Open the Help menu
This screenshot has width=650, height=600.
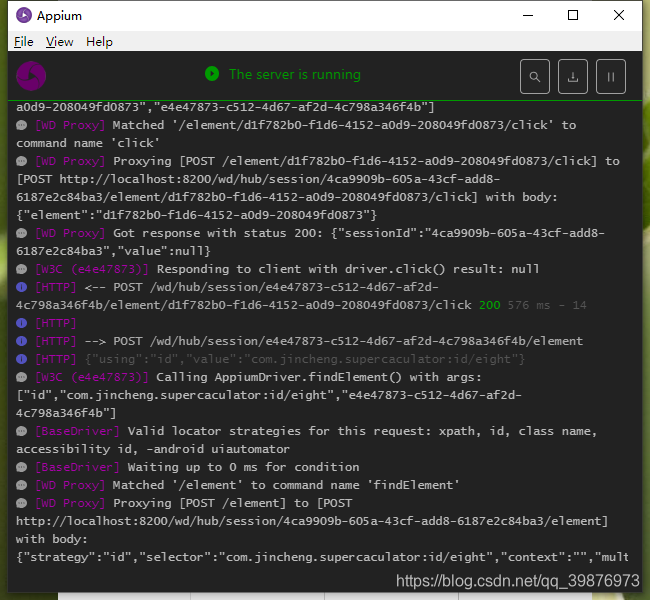(x=99, y=42)
